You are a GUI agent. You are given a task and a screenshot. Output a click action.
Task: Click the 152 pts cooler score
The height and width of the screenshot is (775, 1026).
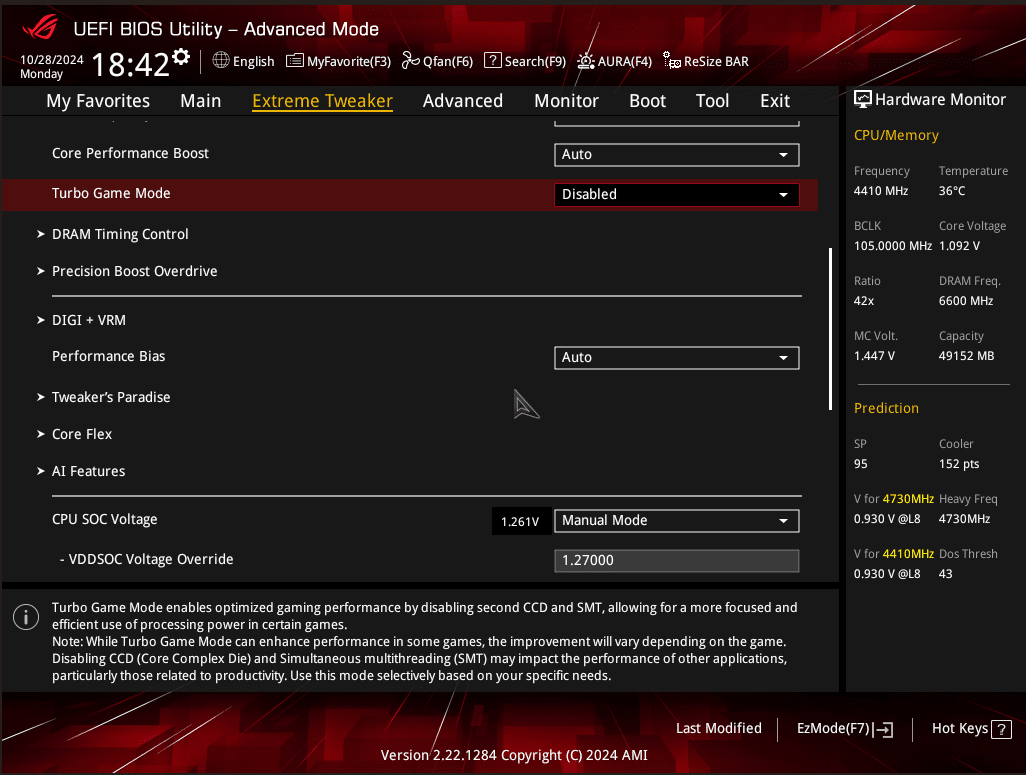959,464
